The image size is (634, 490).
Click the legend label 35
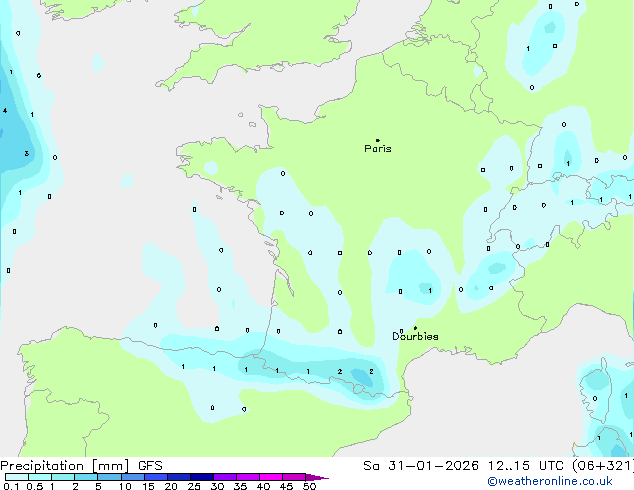point(240,486)
